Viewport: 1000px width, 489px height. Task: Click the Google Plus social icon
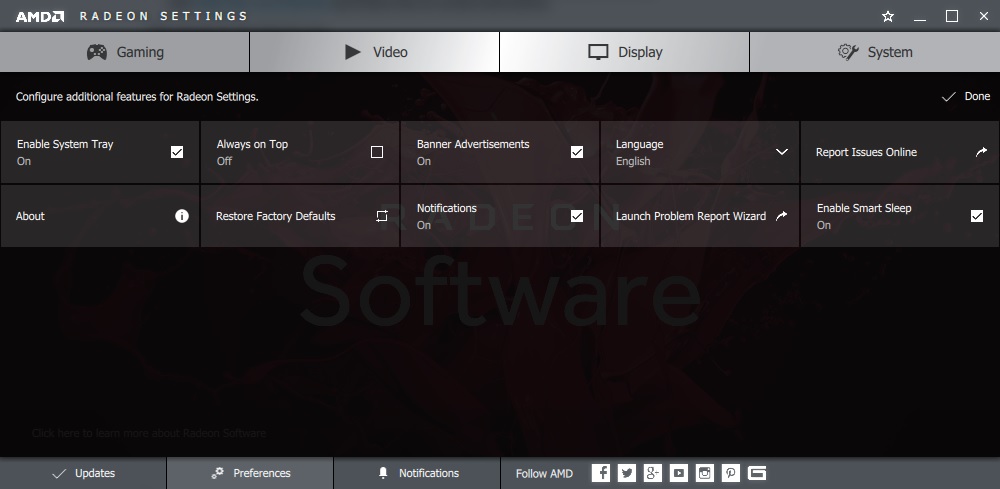tap(653, 473)
